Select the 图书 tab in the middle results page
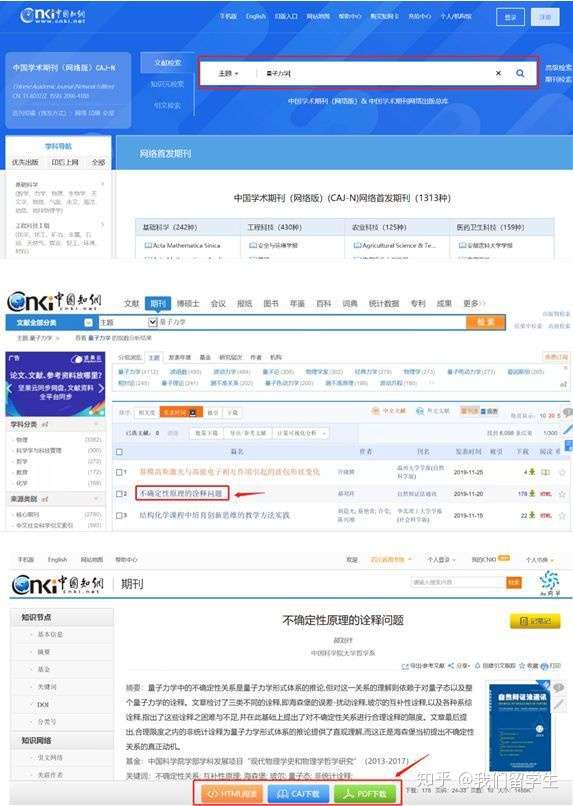573x806 pixels. [x=270, y=303]
